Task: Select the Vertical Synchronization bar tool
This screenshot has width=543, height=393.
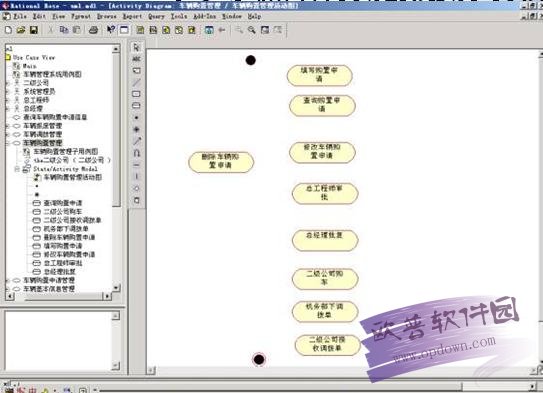Action: [x=136, y=177]
